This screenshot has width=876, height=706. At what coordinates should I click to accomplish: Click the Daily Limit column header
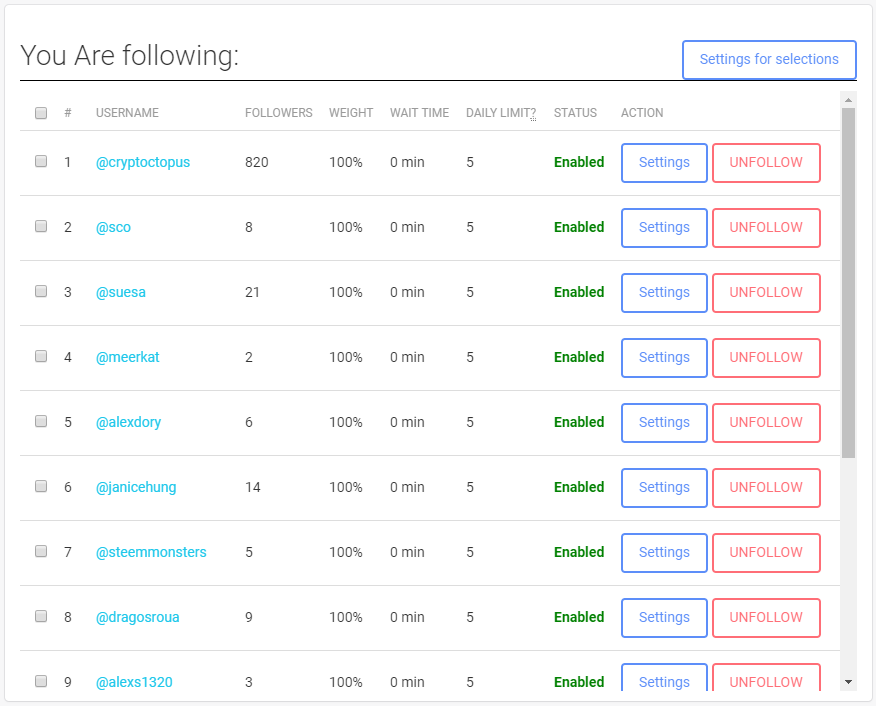[x=500, y=113]
